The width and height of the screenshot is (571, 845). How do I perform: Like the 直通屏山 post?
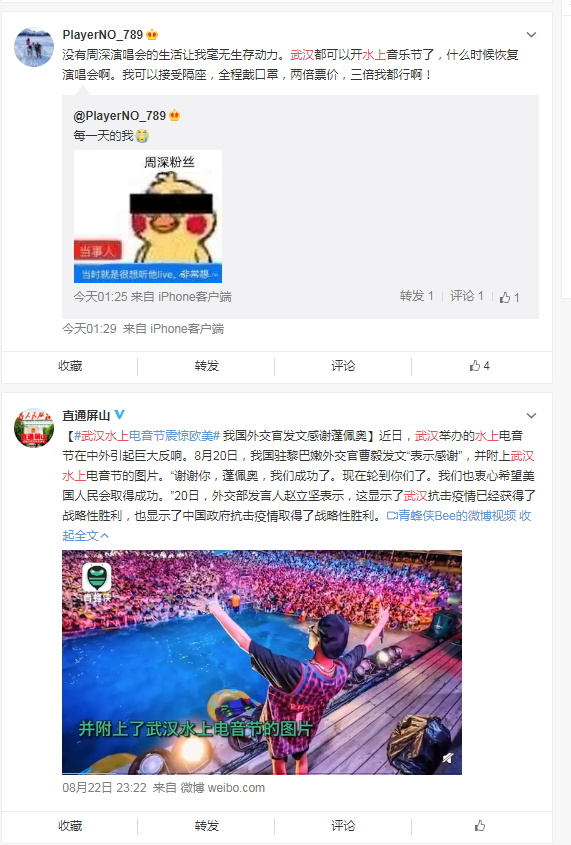click(x=479, y=826)
